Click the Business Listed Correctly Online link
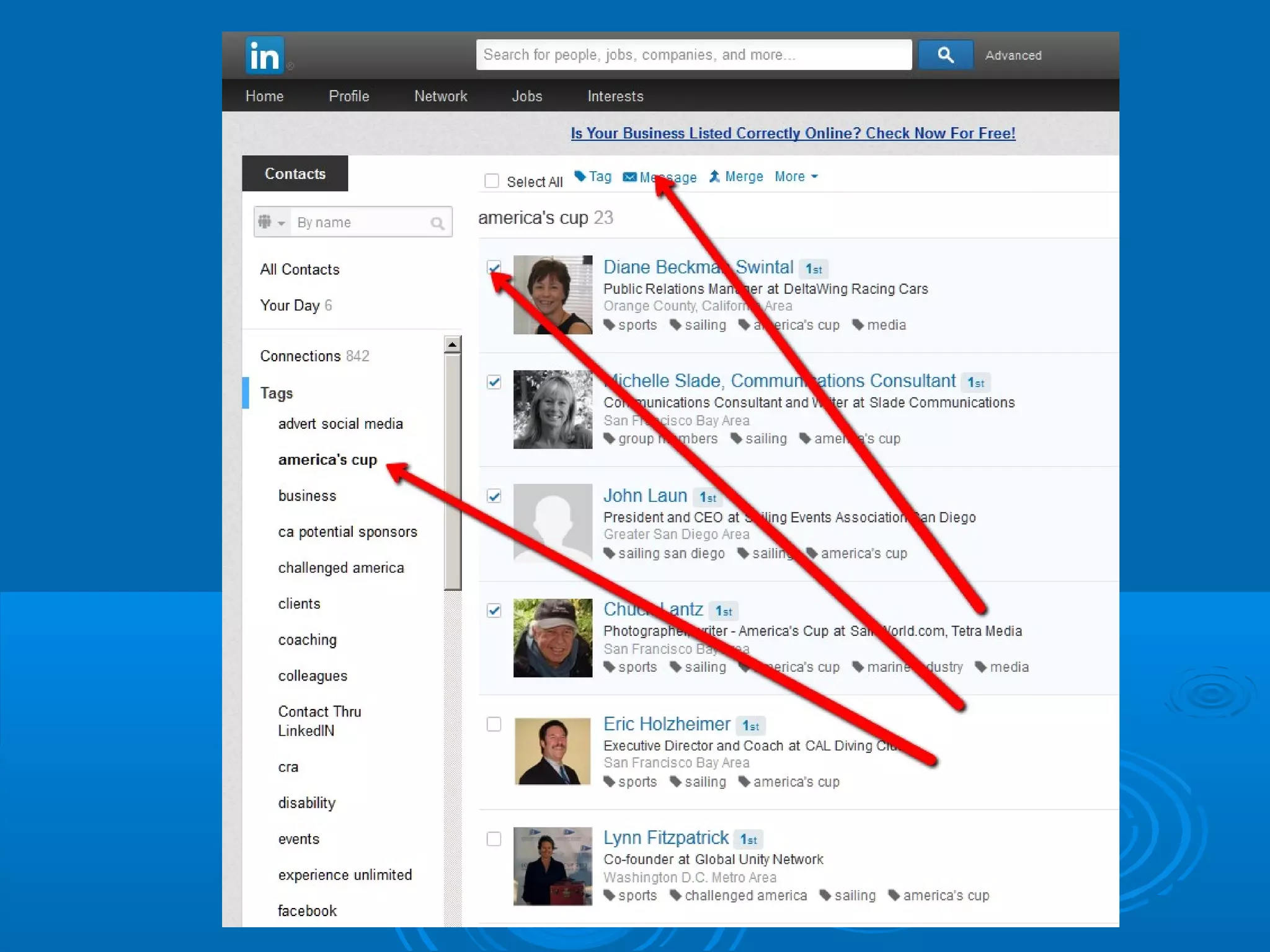The image size is (1270, 952). 793,133
